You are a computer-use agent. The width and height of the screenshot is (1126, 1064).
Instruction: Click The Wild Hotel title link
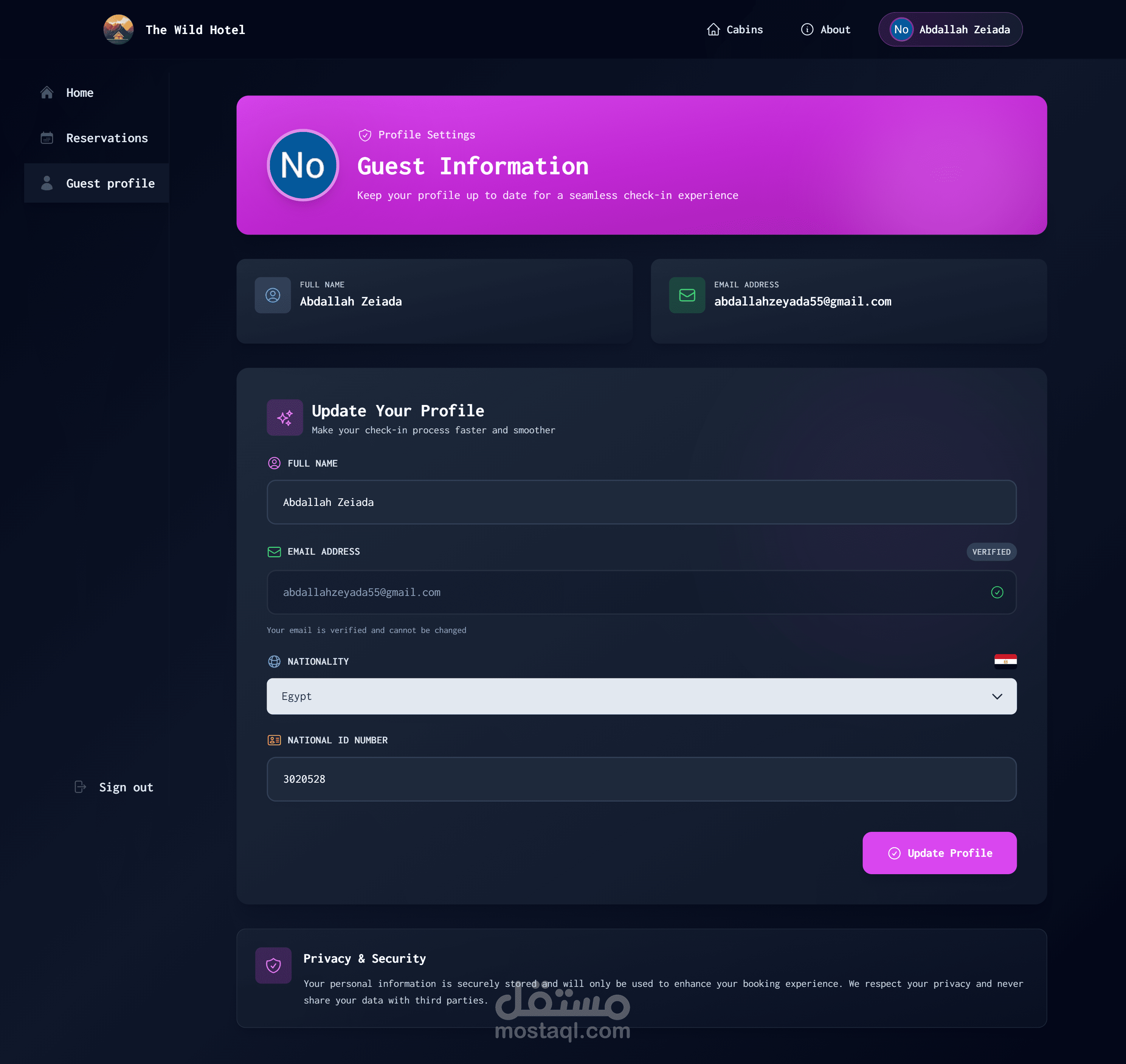coord(195,29)
